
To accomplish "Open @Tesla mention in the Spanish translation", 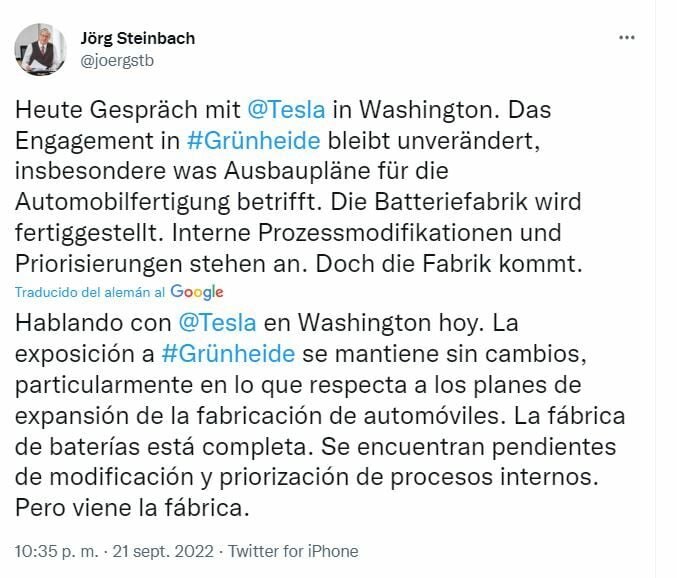I will click(x=217, y=323).
